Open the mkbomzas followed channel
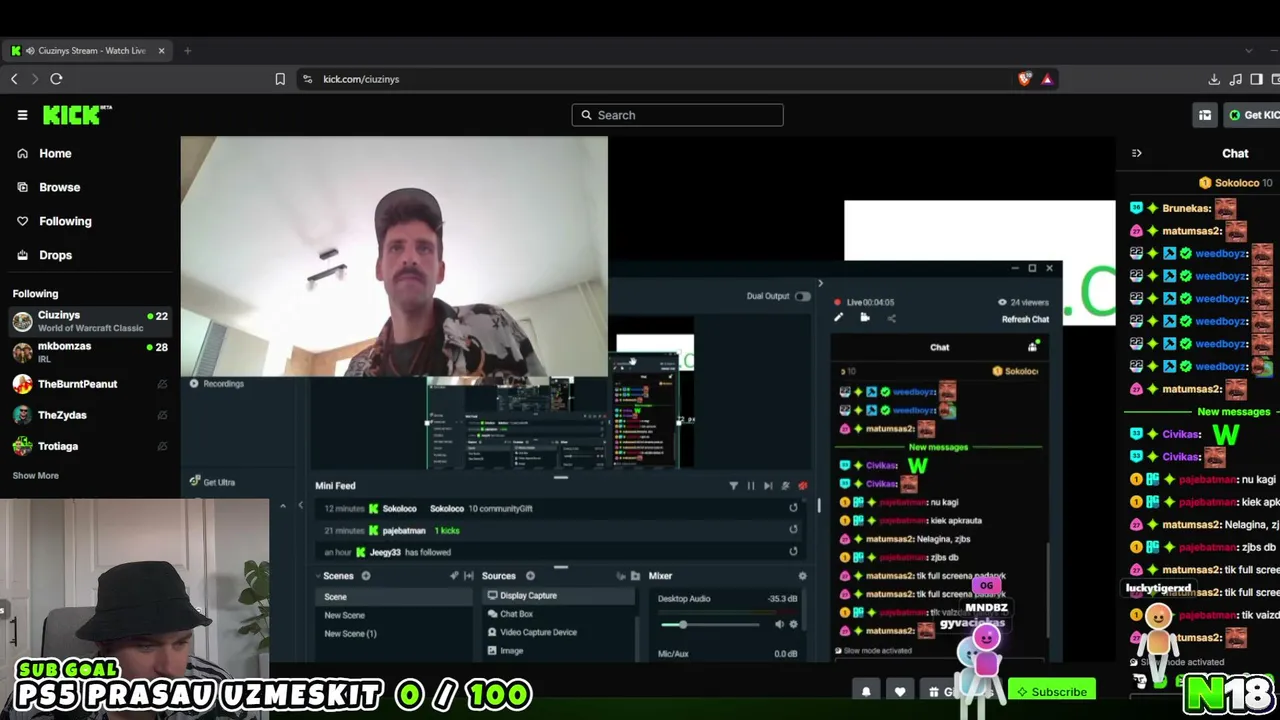Image resolution: width=1280 pixels, height=720 pixels. (90, 352)
